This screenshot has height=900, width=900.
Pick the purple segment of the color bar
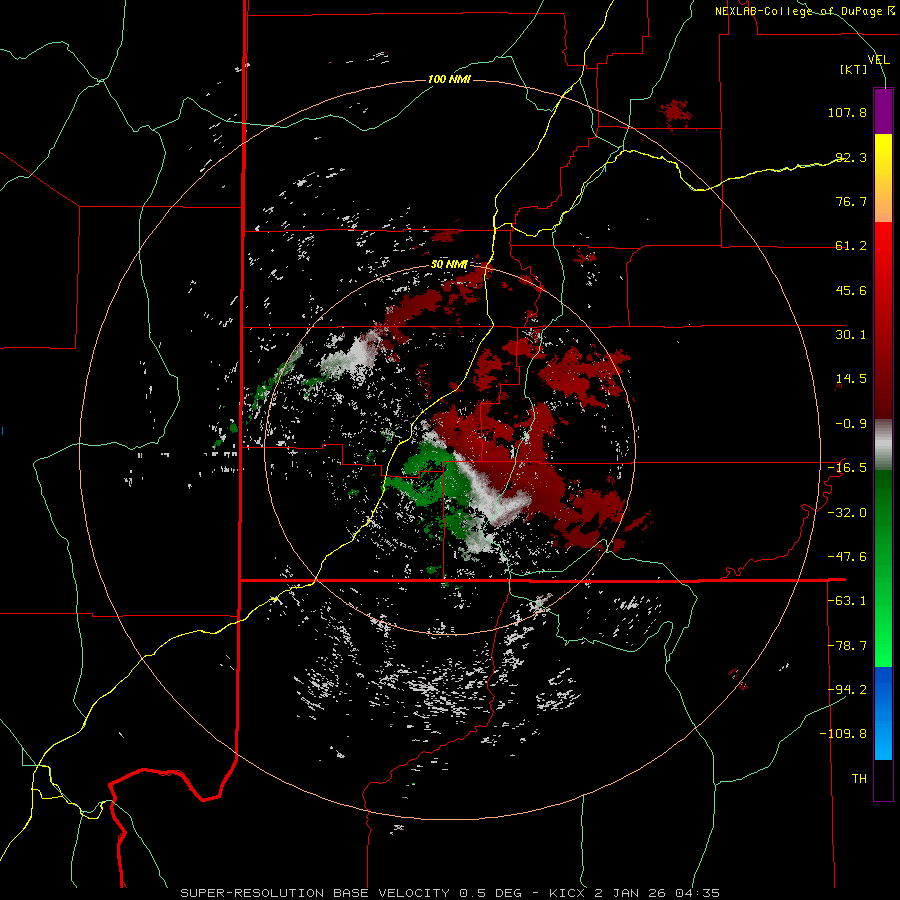point(883,111)
